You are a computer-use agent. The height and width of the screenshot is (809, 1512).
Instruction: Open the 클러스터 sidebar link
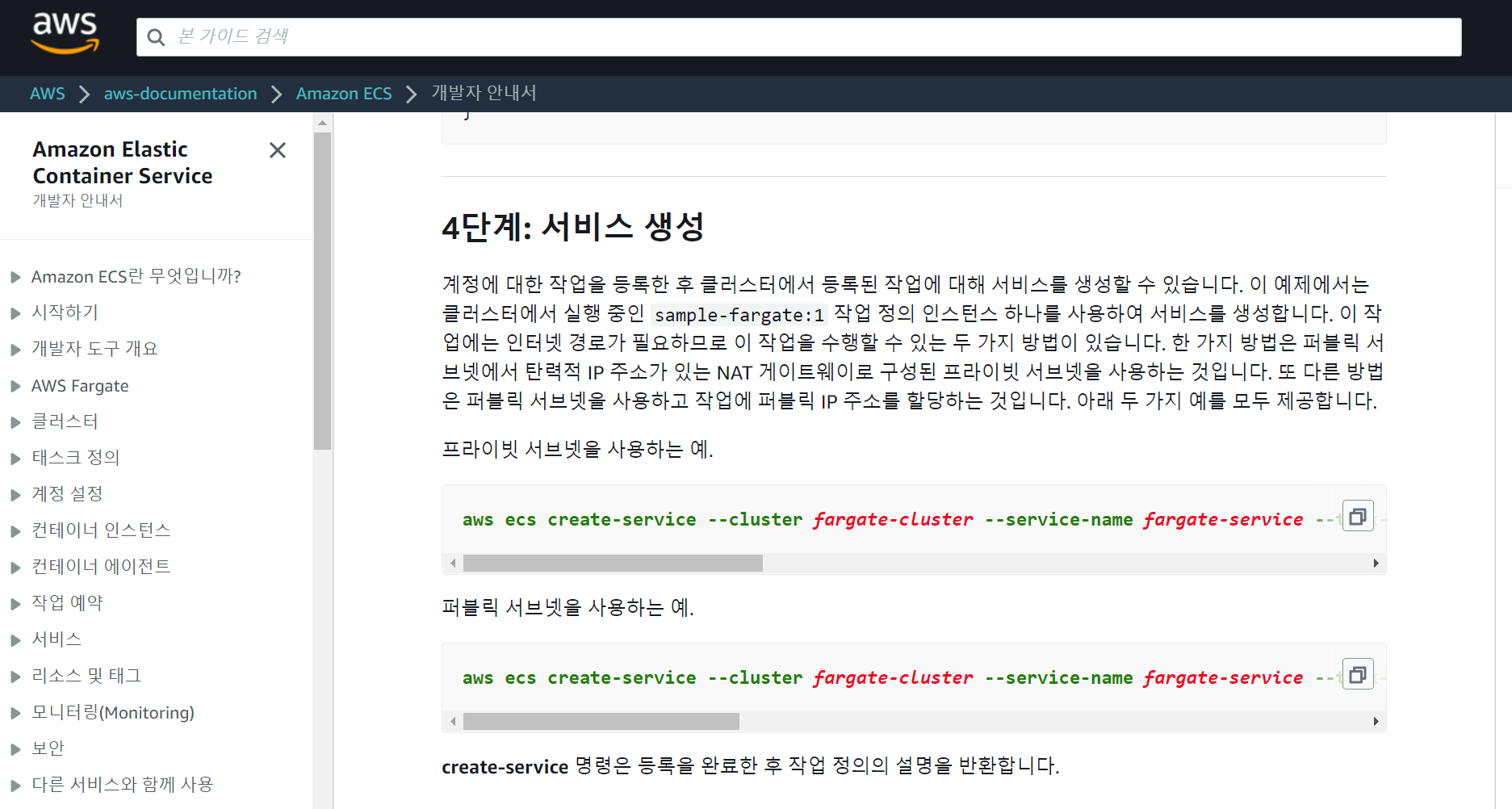pyautogui.click(x=65, y=421)
